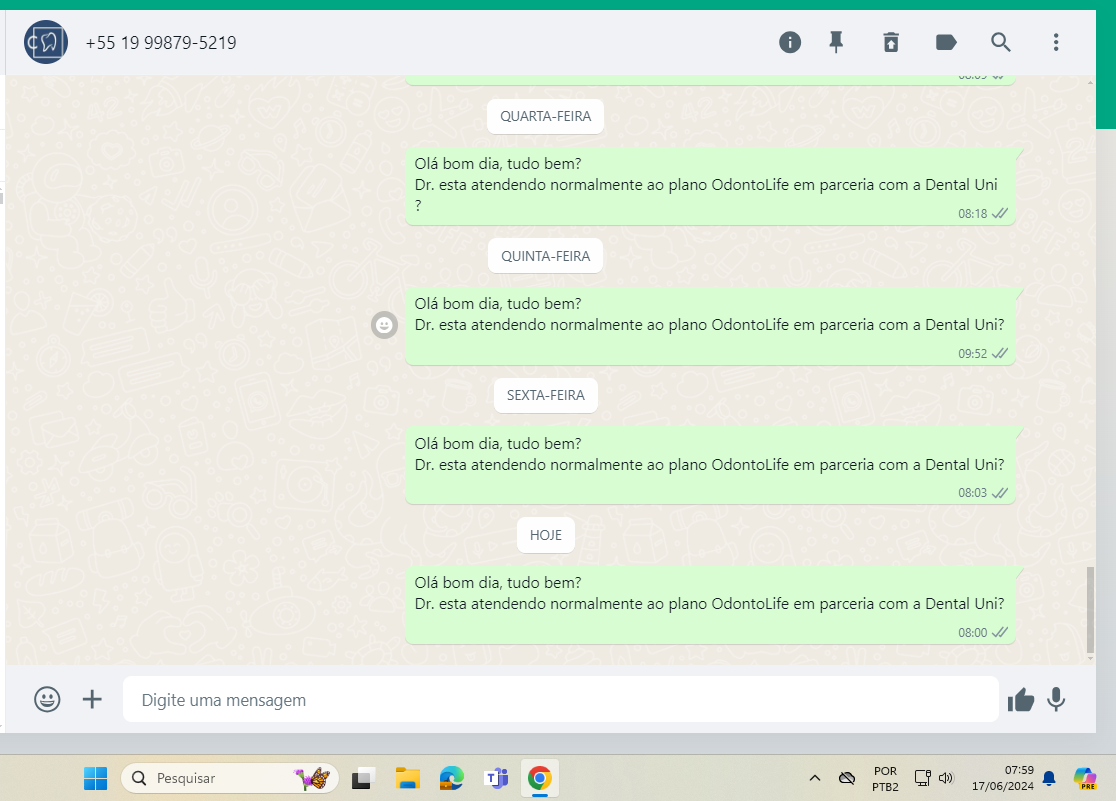React to Thursday 09:52 message emoji button

384,325
